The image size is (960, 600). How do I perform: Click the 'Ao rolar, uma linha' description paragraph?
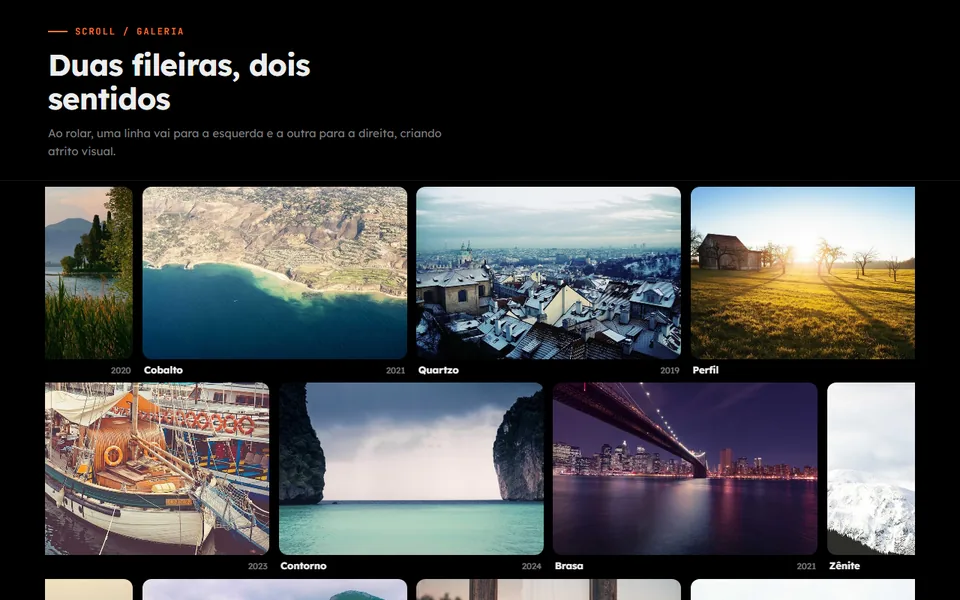pos(245,142)
